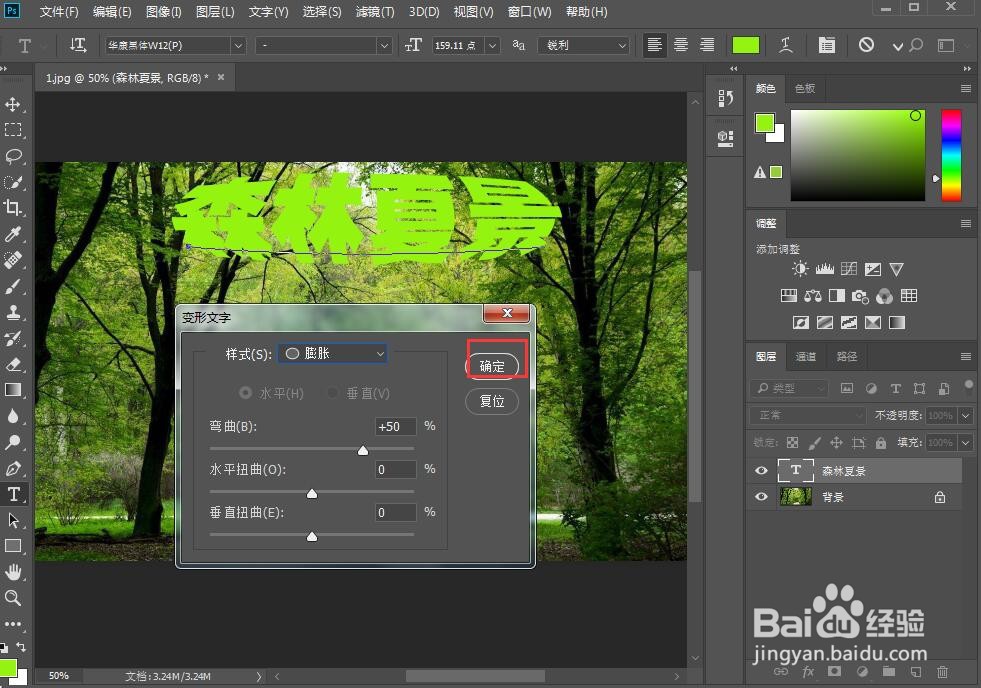
Task: Select the Zoom tool
Action: coord(13,598)
